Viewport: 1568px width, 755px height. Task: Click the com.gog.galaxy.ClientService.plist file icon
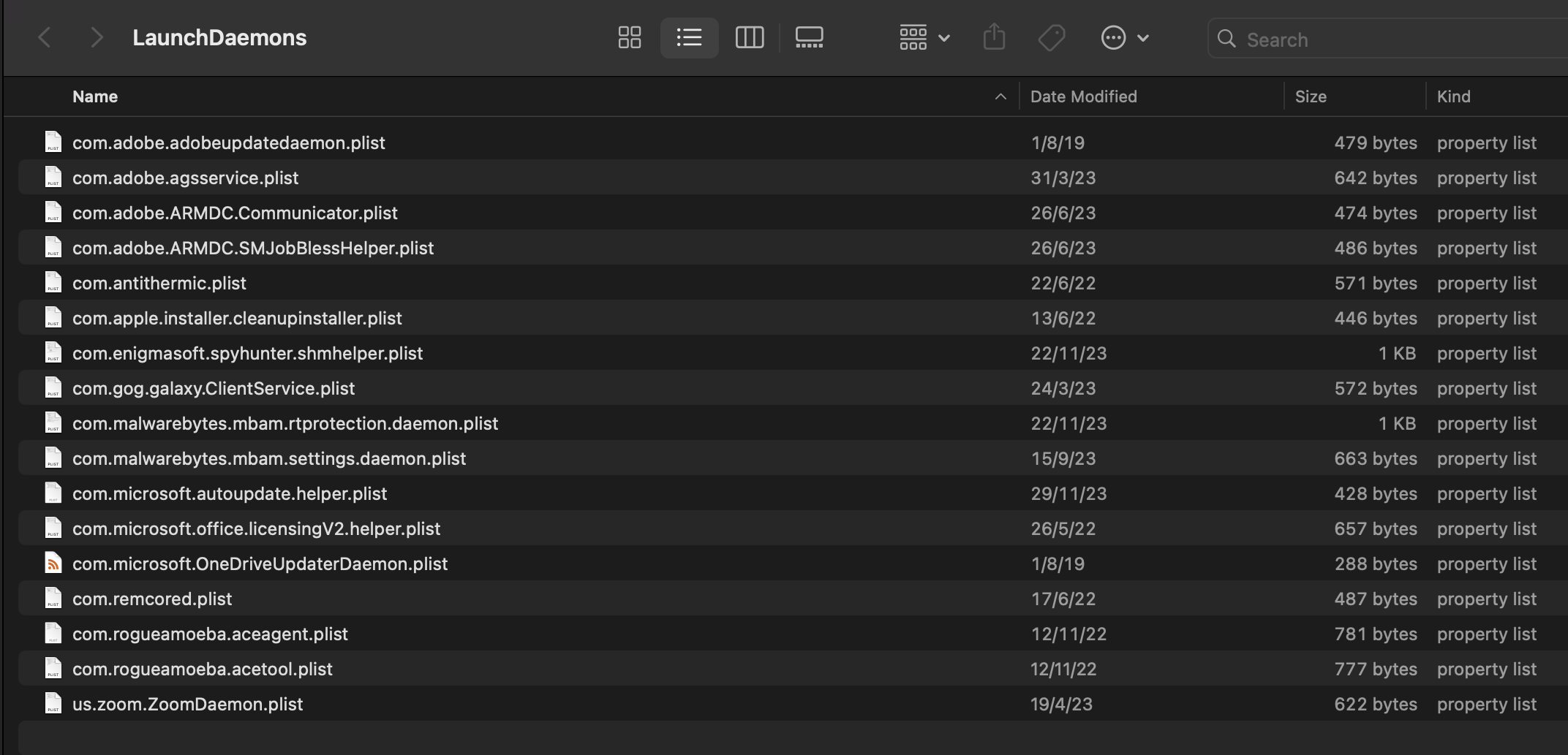coord(53,387)
